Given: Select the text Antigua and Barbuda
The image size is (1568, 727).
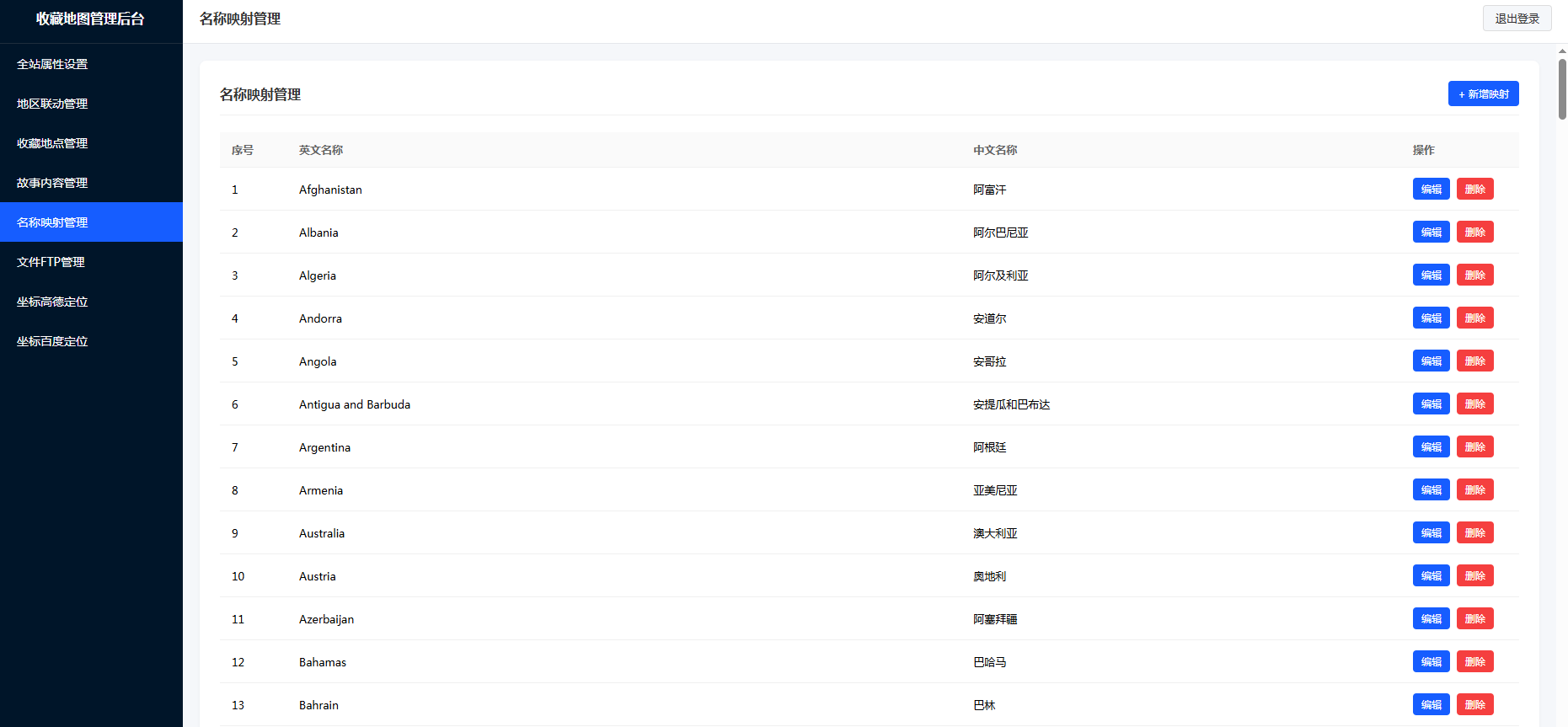Looking at the screenshot, I should coord(355,404).
